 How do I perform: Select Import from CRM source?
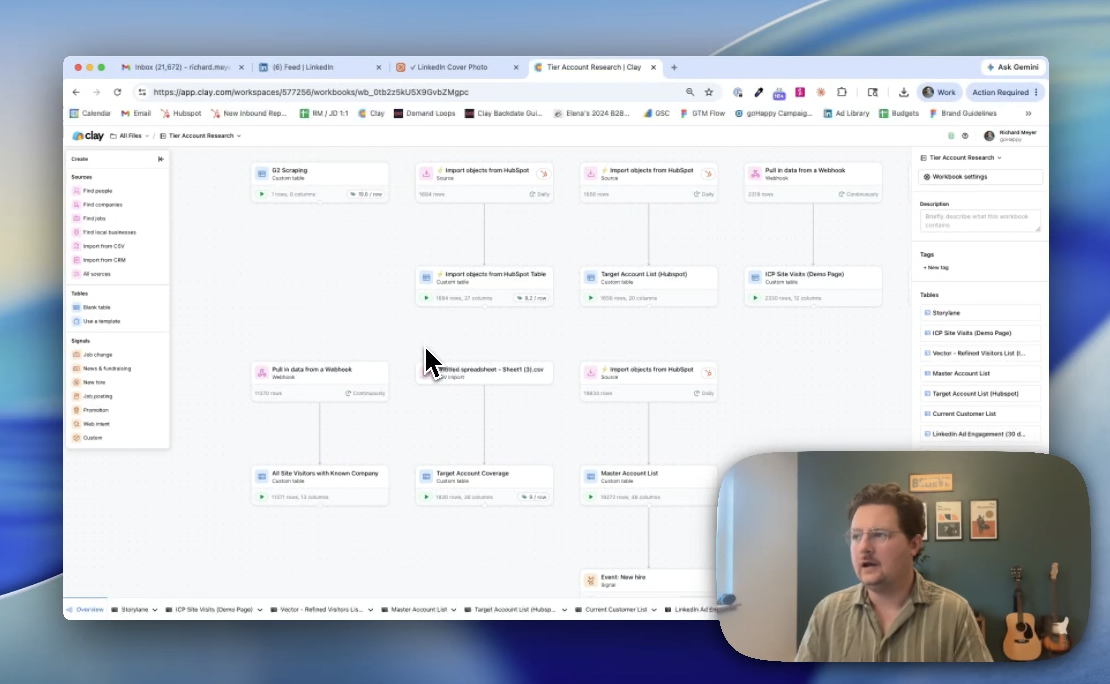click(104, 260)
